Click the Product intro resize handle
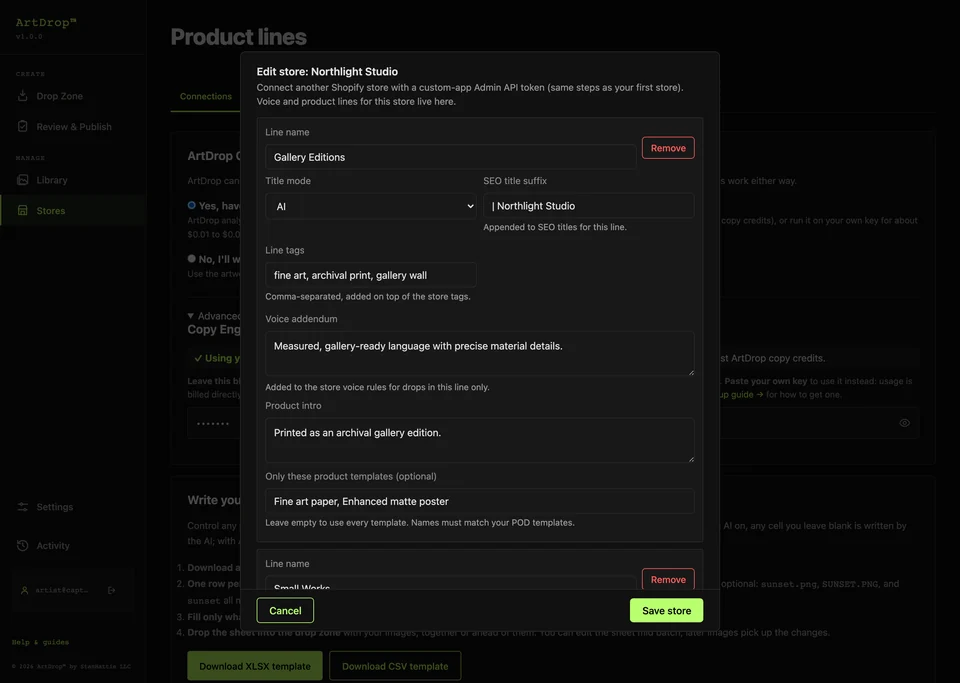960x683 pixels. point(691,459)
